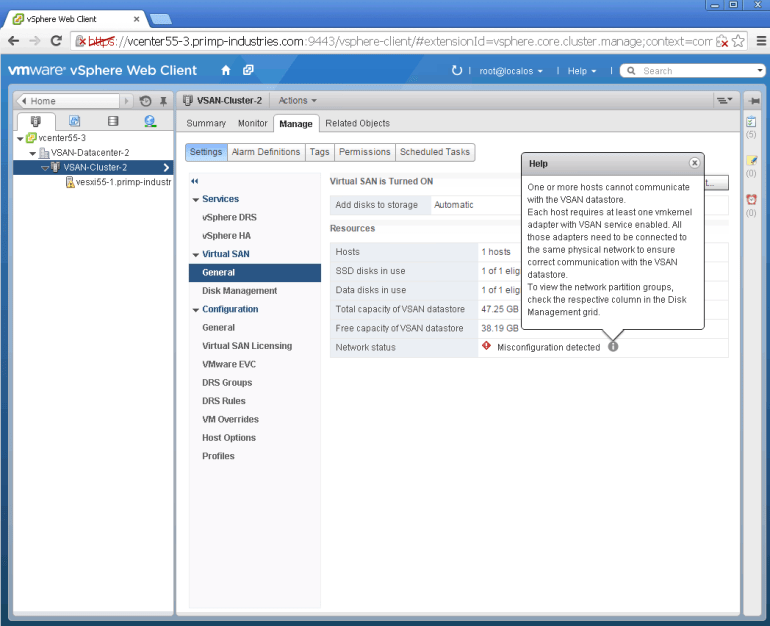
Task: Switch to the Networking inventory tab
Action: click(x=150, y=121)
